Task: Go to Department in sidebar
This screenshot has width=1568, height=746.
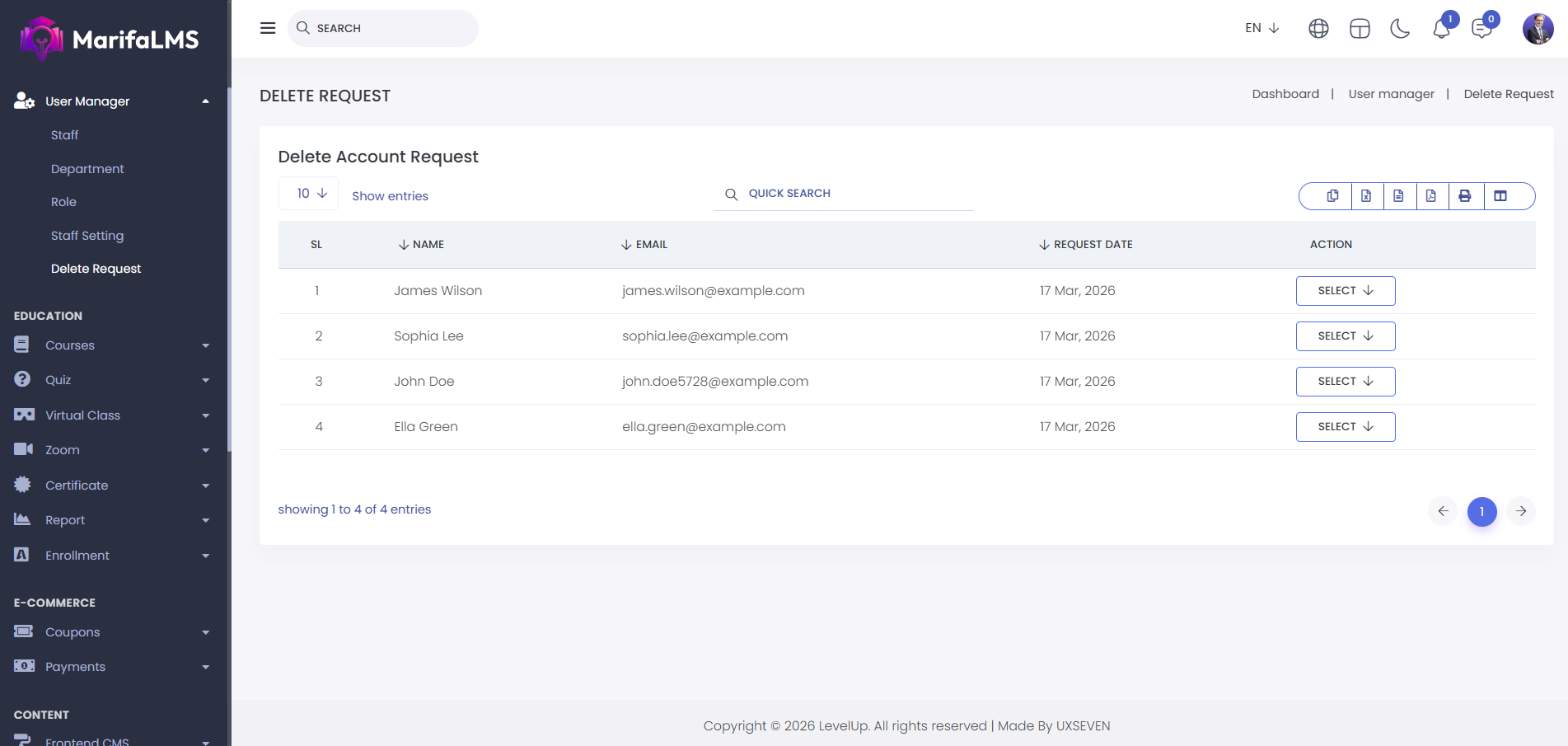Action: click(x=87, y=169)
